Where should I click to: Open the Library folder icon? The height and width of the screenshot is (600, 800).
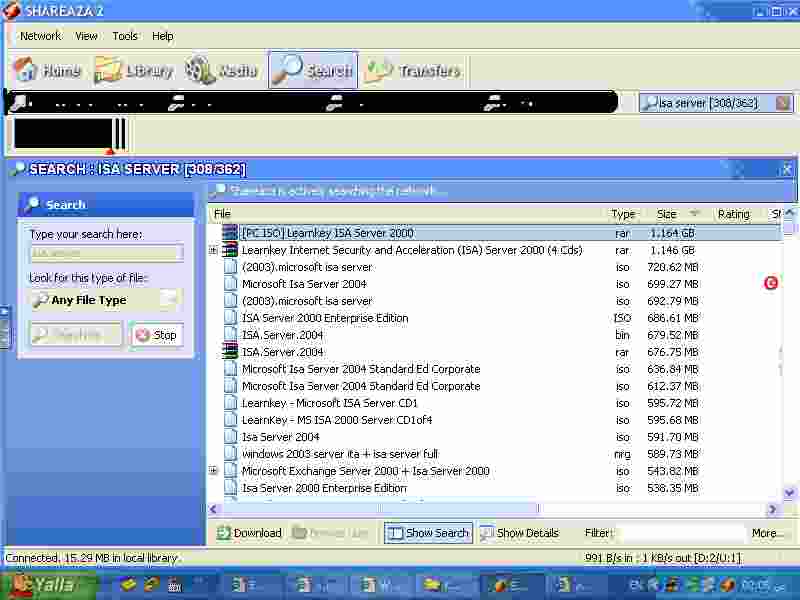tap(108, 69)
